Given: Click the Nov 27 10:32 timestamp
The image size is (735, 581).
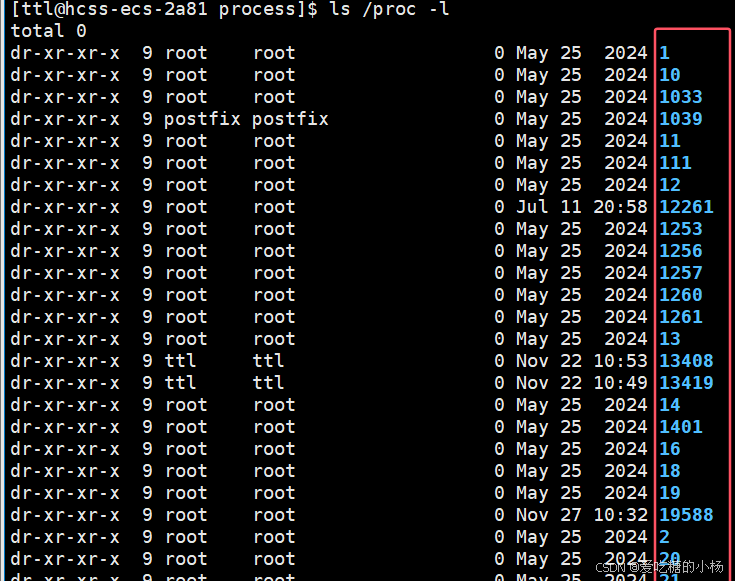Looking at the screenshot, I should click(x=581, y=515).
